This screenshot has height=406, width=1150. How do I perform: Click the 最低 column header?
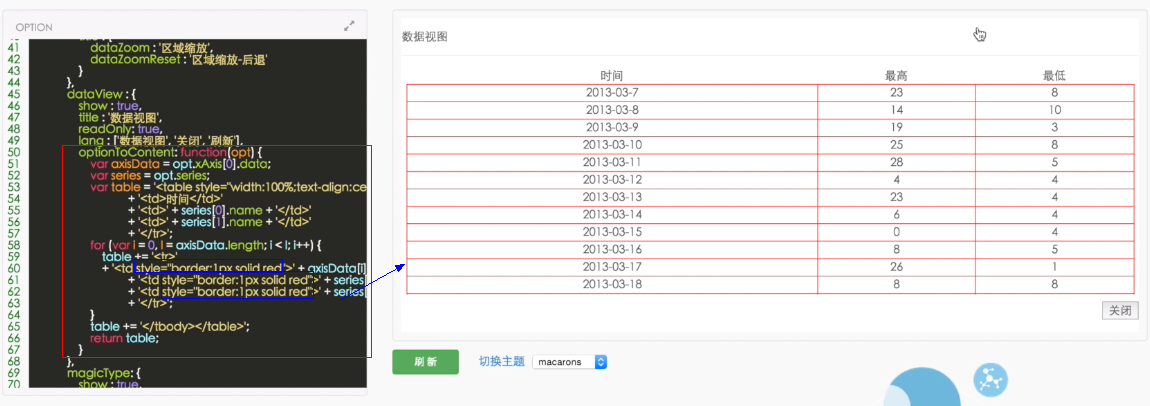(x=1054, y=75)
